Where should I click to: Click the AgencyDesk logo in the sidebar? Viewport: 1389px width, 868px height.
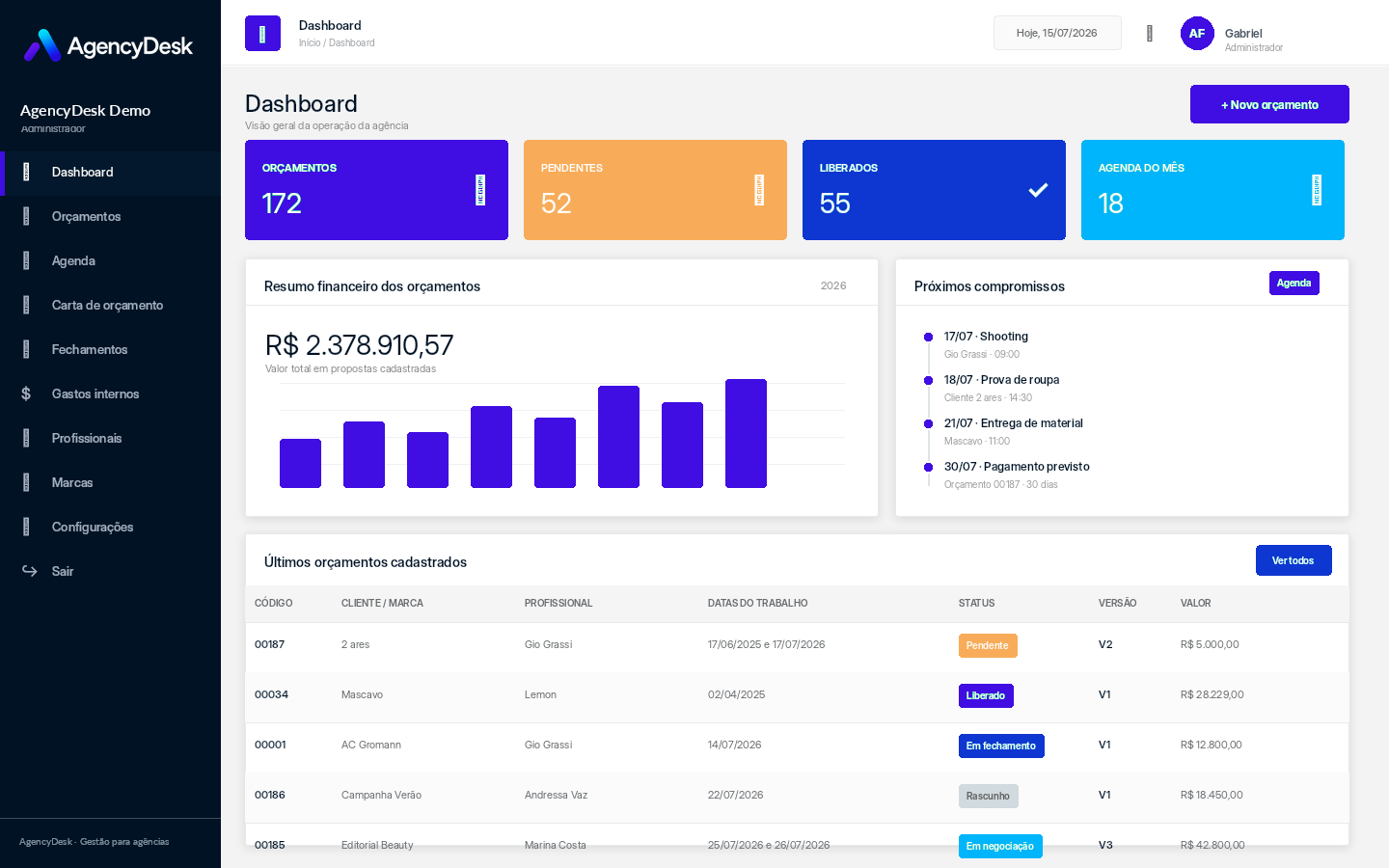108,45
